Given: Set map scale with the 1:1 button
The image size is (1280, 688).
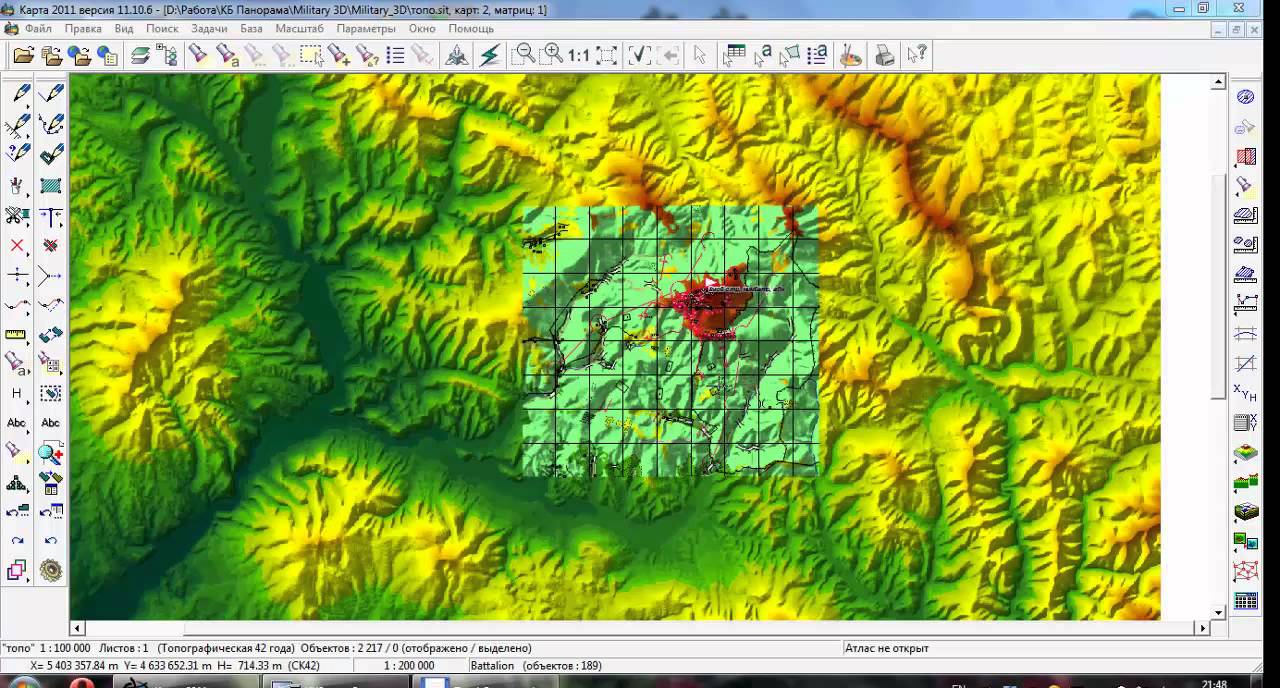Looking at the screenshot, I should [x=578, y=55].
